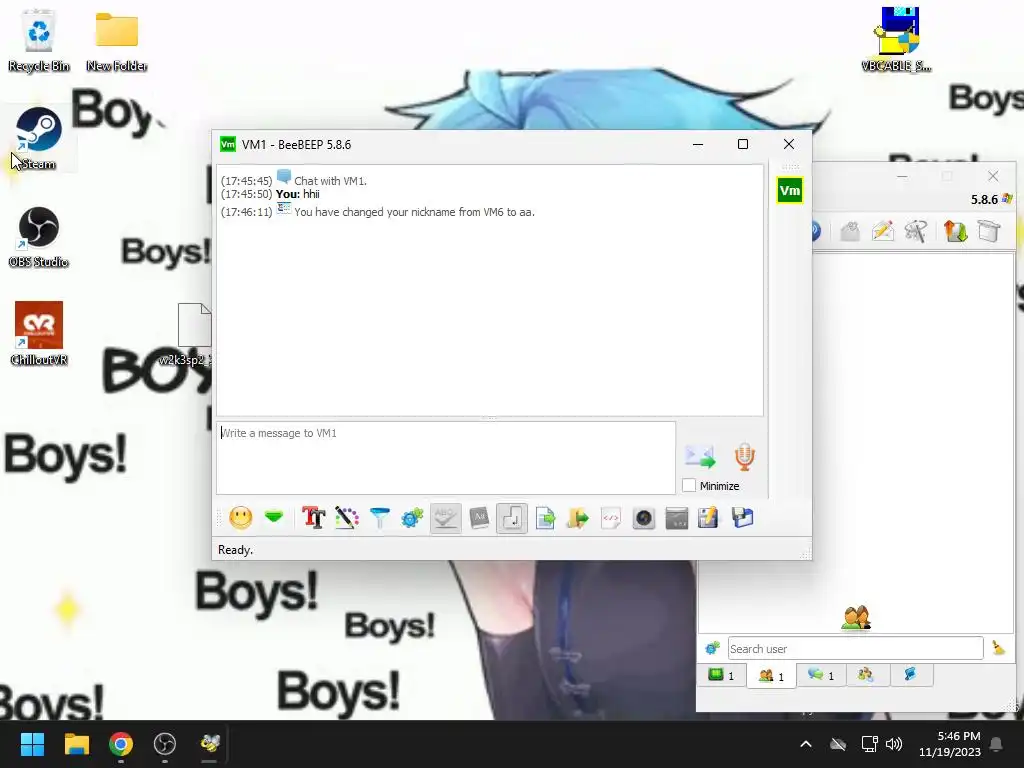Open Windows Start menu

(32, 744)
